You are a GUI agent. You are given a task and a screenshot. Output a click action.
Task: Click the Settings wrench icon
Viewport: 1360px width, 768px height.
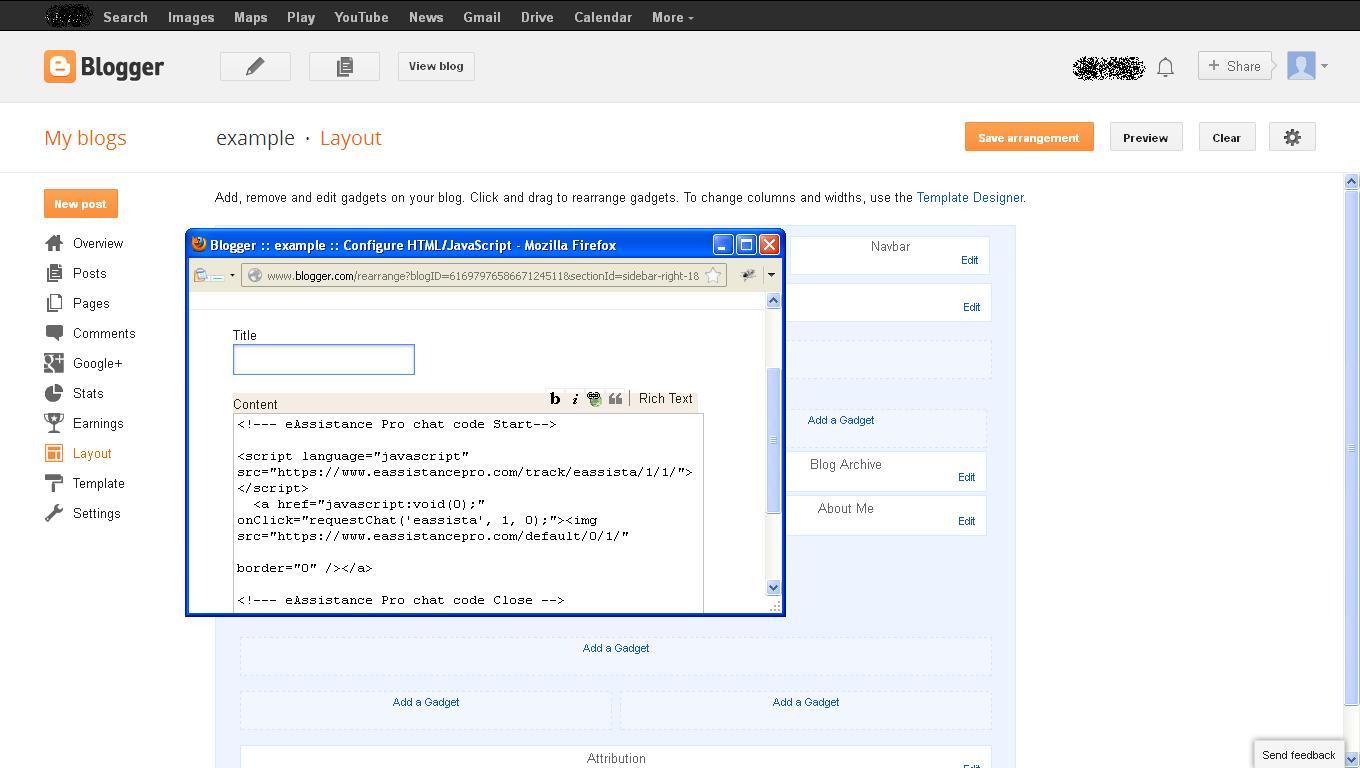[x=54, y=513]
